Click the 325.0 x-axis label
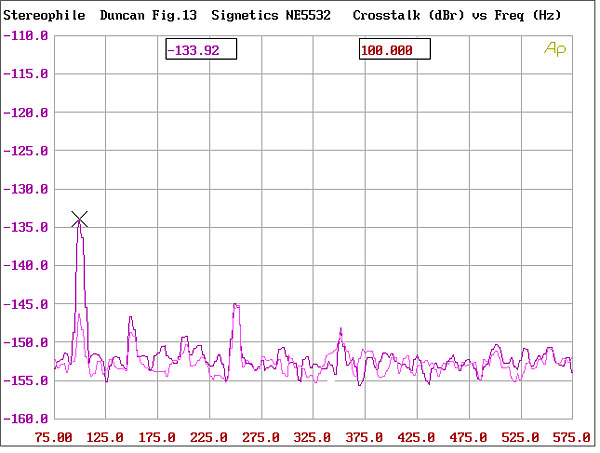 click(312, 437)
